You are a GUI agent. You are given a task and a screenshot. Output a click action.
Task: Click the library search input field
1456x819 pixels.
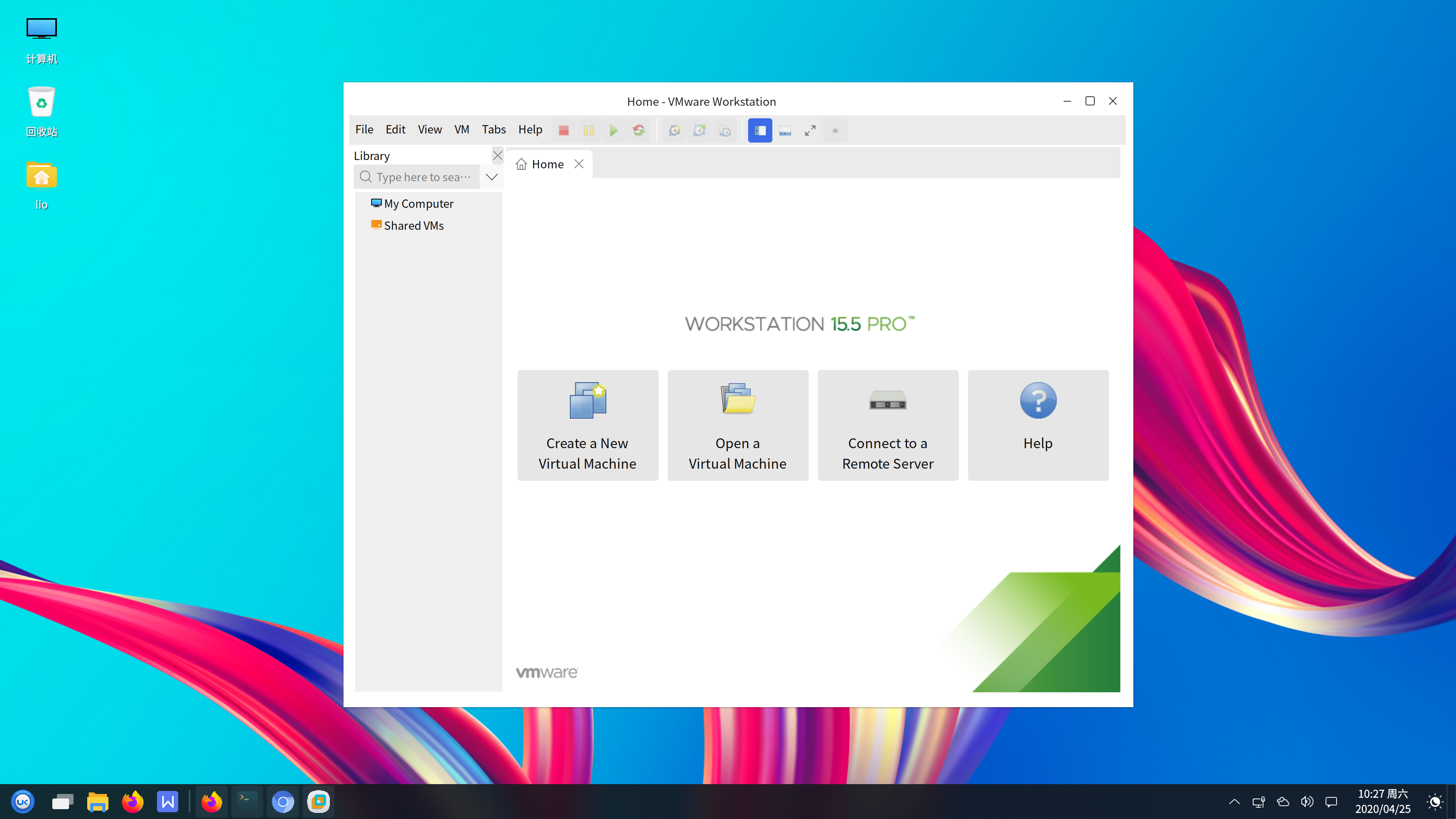coord(423,177)
